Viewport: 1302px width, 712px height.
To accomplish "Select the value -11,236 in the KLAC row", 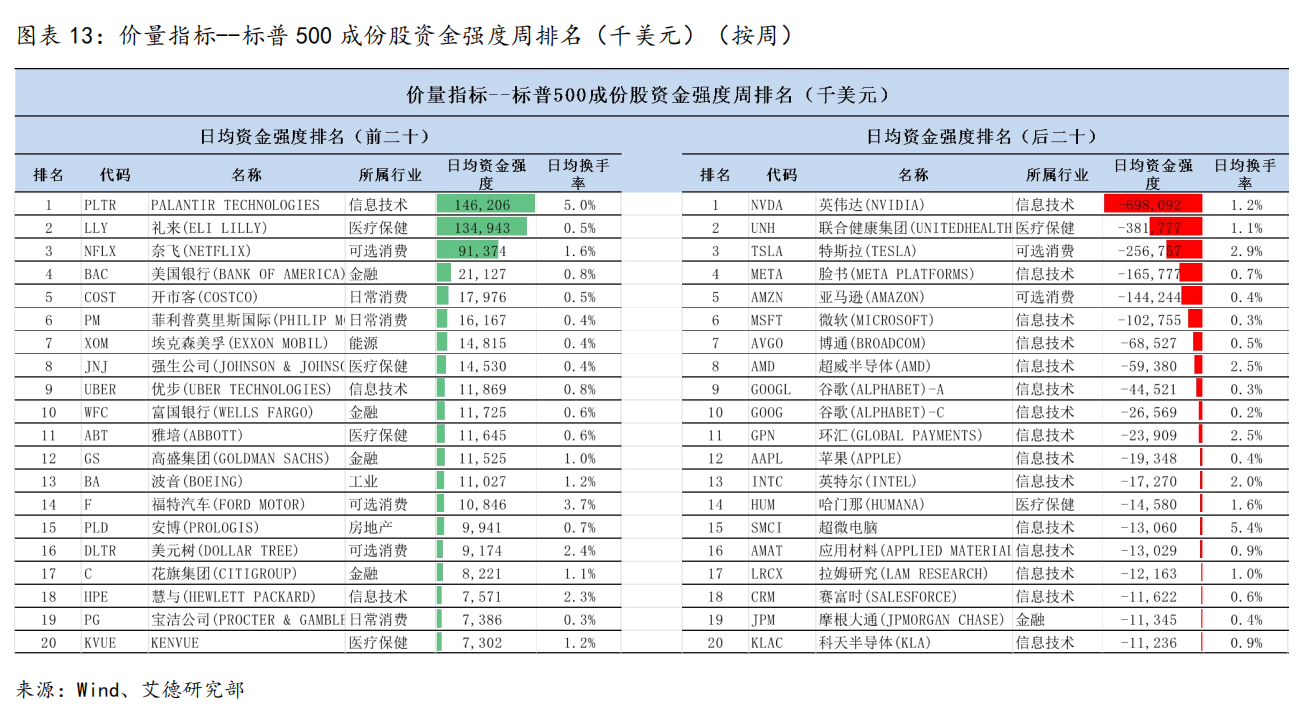I will (x=1147, y=642).
